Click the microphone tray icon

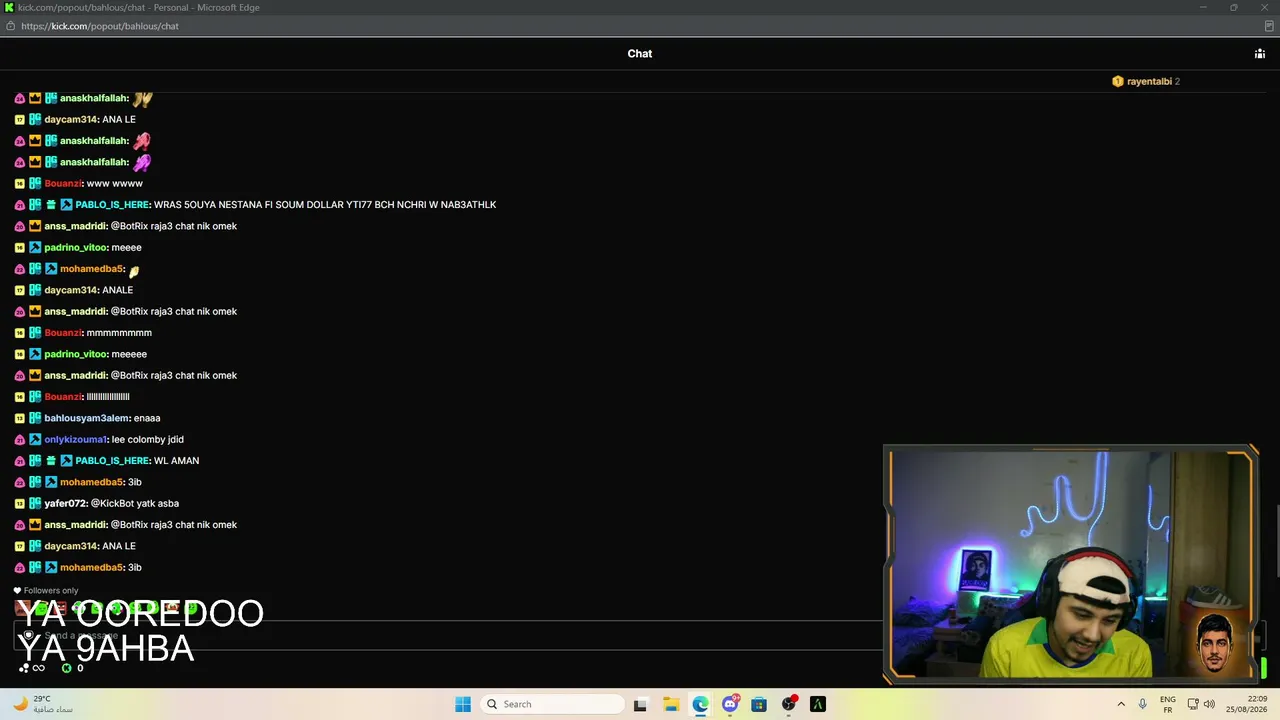(1143, 704)
